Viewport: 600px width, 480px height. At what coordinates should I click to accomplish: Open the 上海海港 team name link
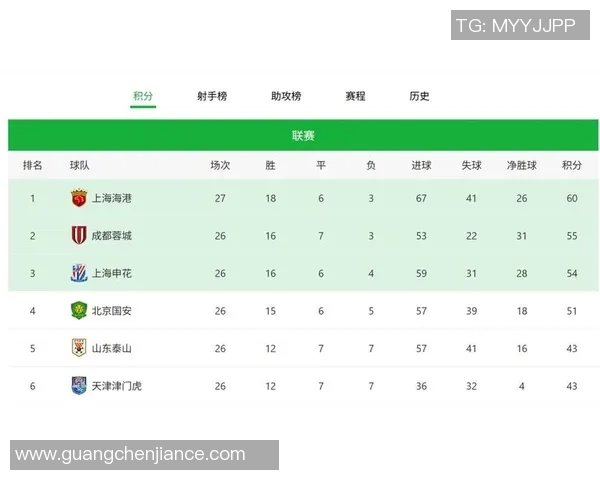111,198
